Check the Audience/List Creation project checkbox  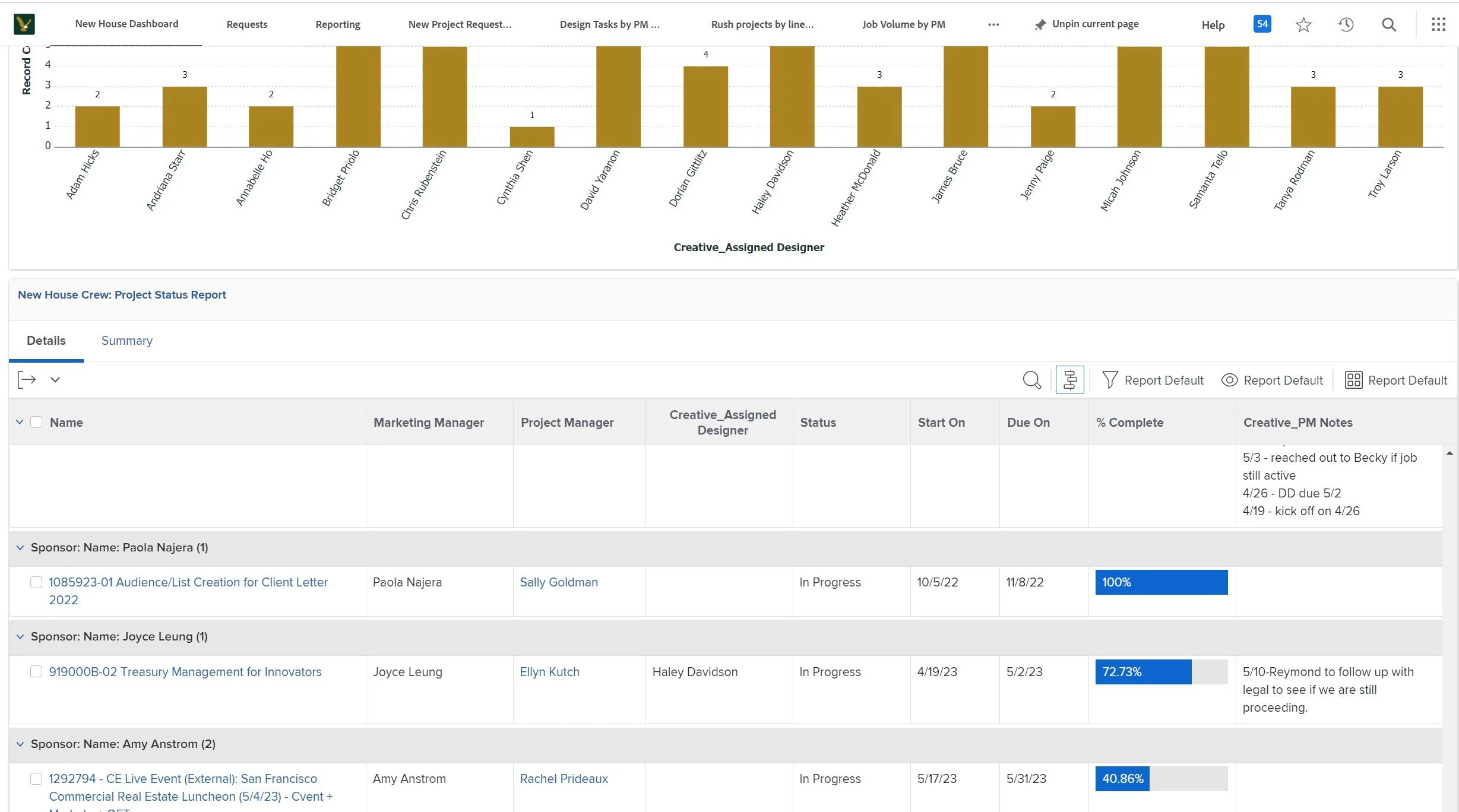(x=36, y=582)
